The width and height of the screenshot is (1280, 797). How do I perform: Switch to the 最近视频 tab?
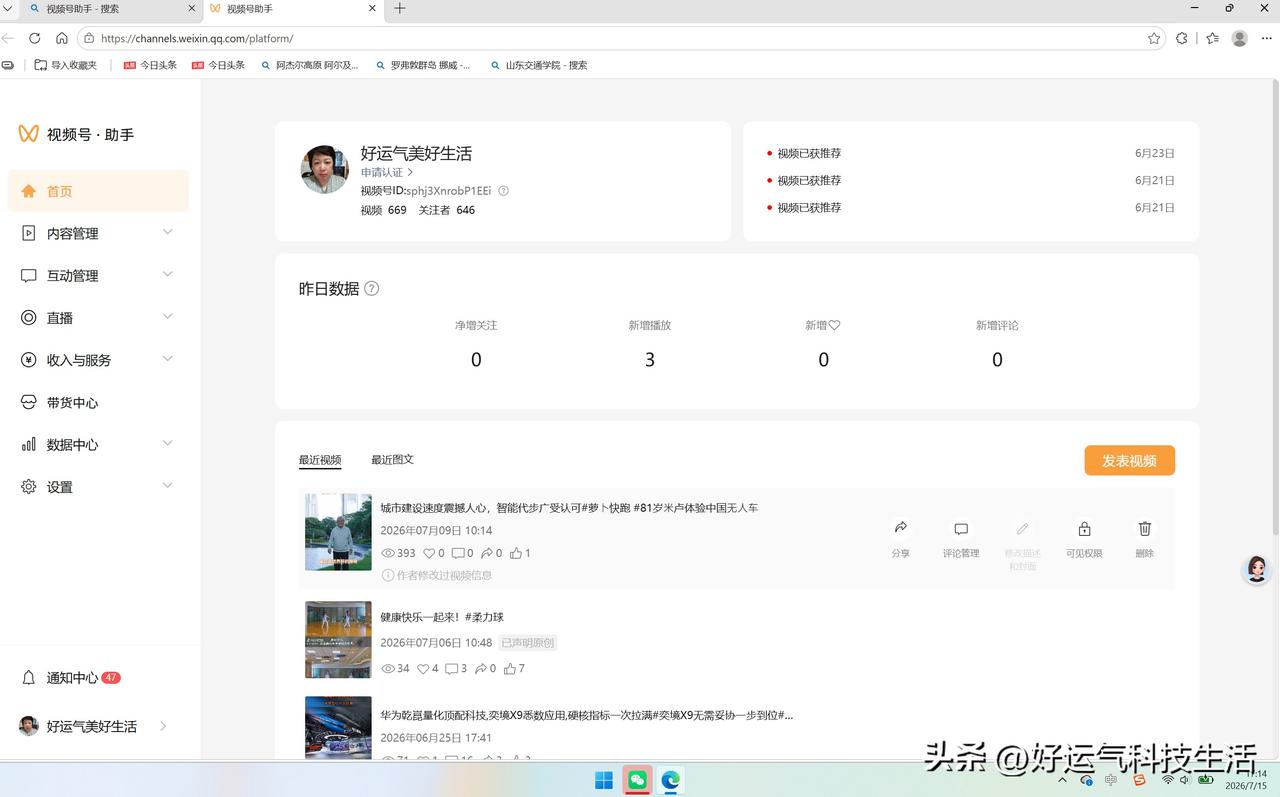click(320, 460)
